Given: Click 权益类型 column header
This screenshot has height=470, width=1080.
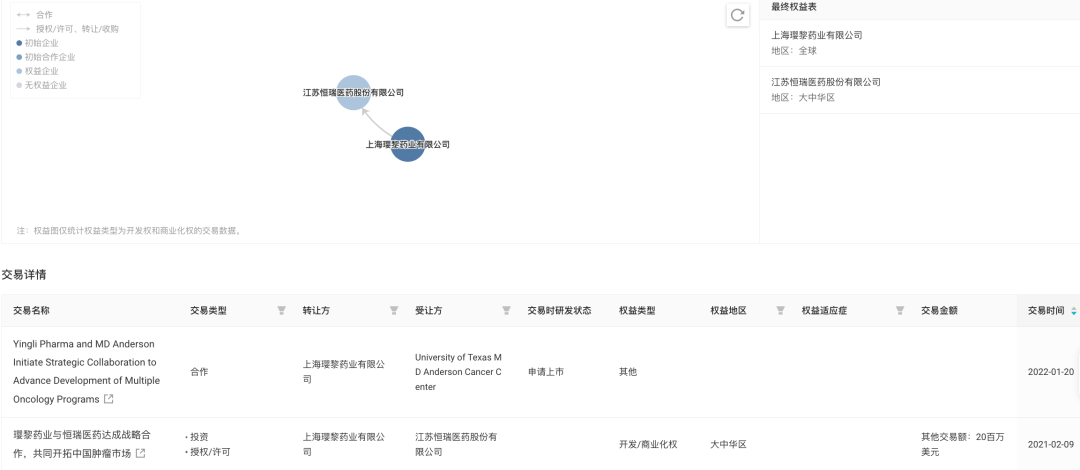Looking at the screenshot, I should point(637,311).
